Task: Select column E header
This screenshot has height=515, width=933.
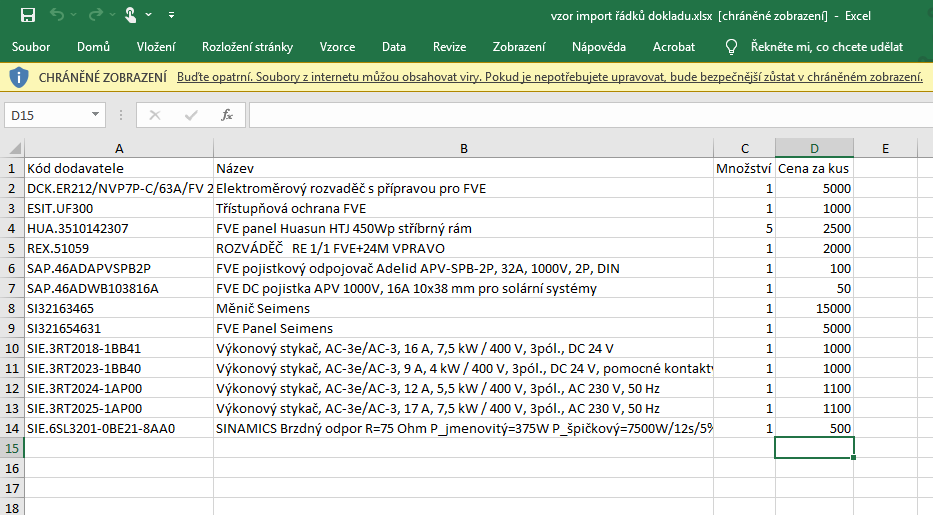Action: tap(885, 149)
